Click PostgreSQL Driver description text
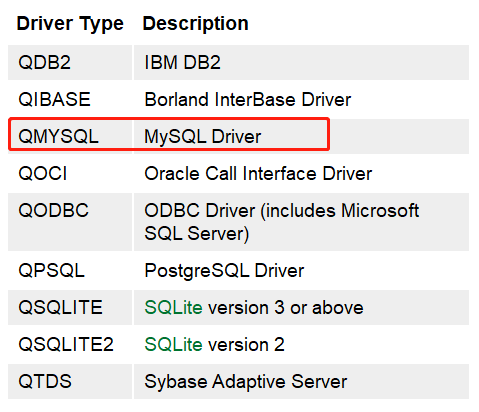Image resolution: width=479 pixels, height=412 pixels. point(224,270)
